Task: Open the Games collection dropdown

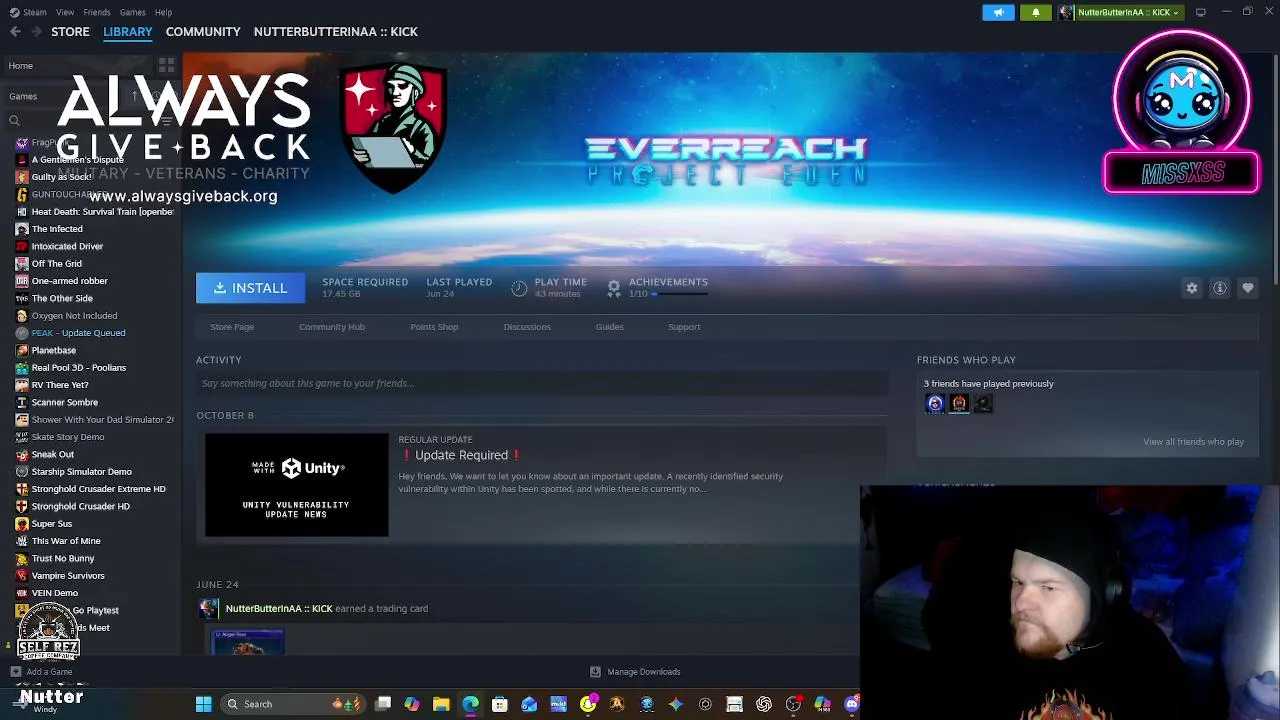Action: (x=23, y=96)
